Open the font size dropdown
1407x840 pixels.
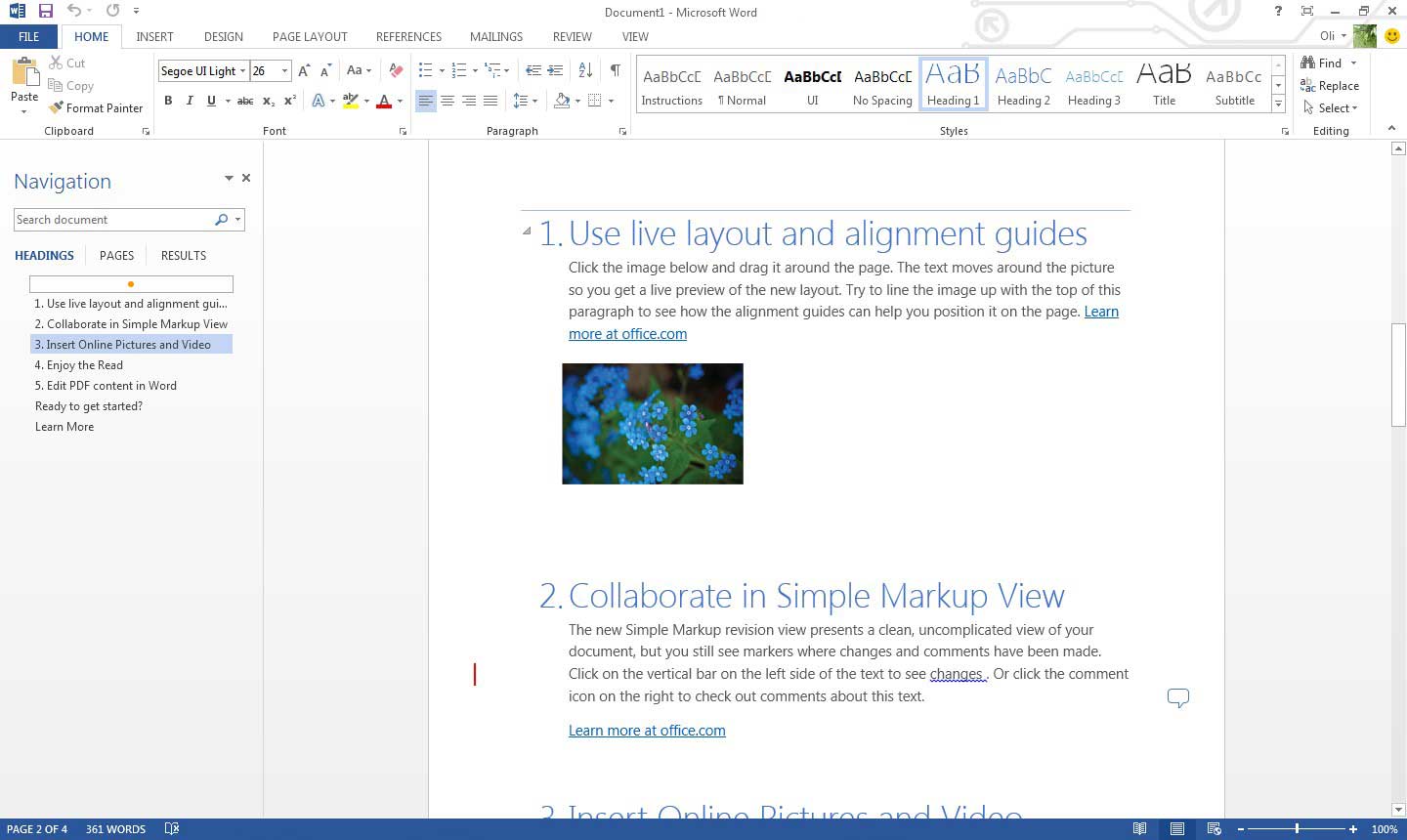click(284, 70)
